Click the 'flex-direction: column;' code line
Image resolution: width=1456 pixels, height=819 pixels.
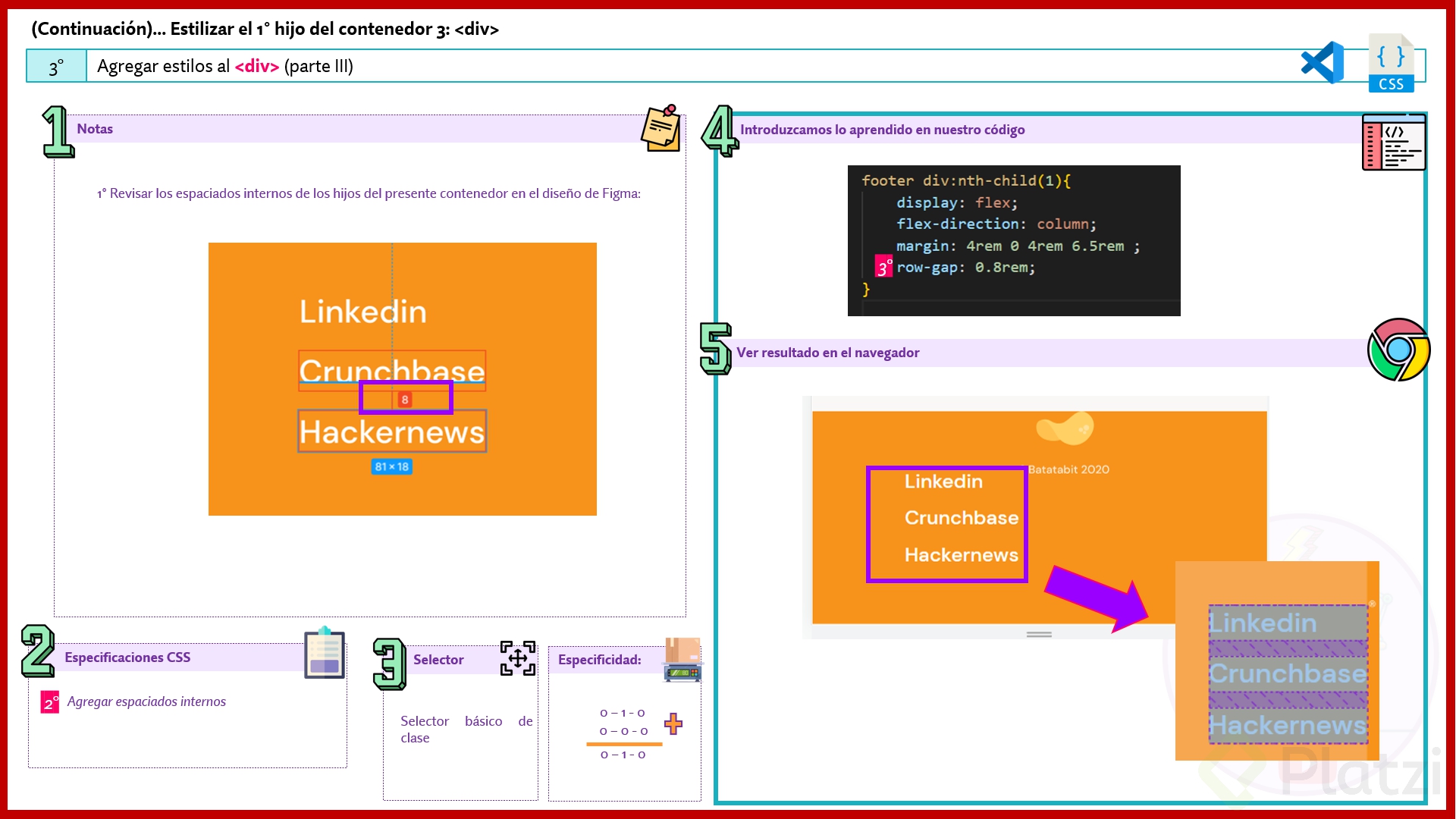[x=996, y=224]
